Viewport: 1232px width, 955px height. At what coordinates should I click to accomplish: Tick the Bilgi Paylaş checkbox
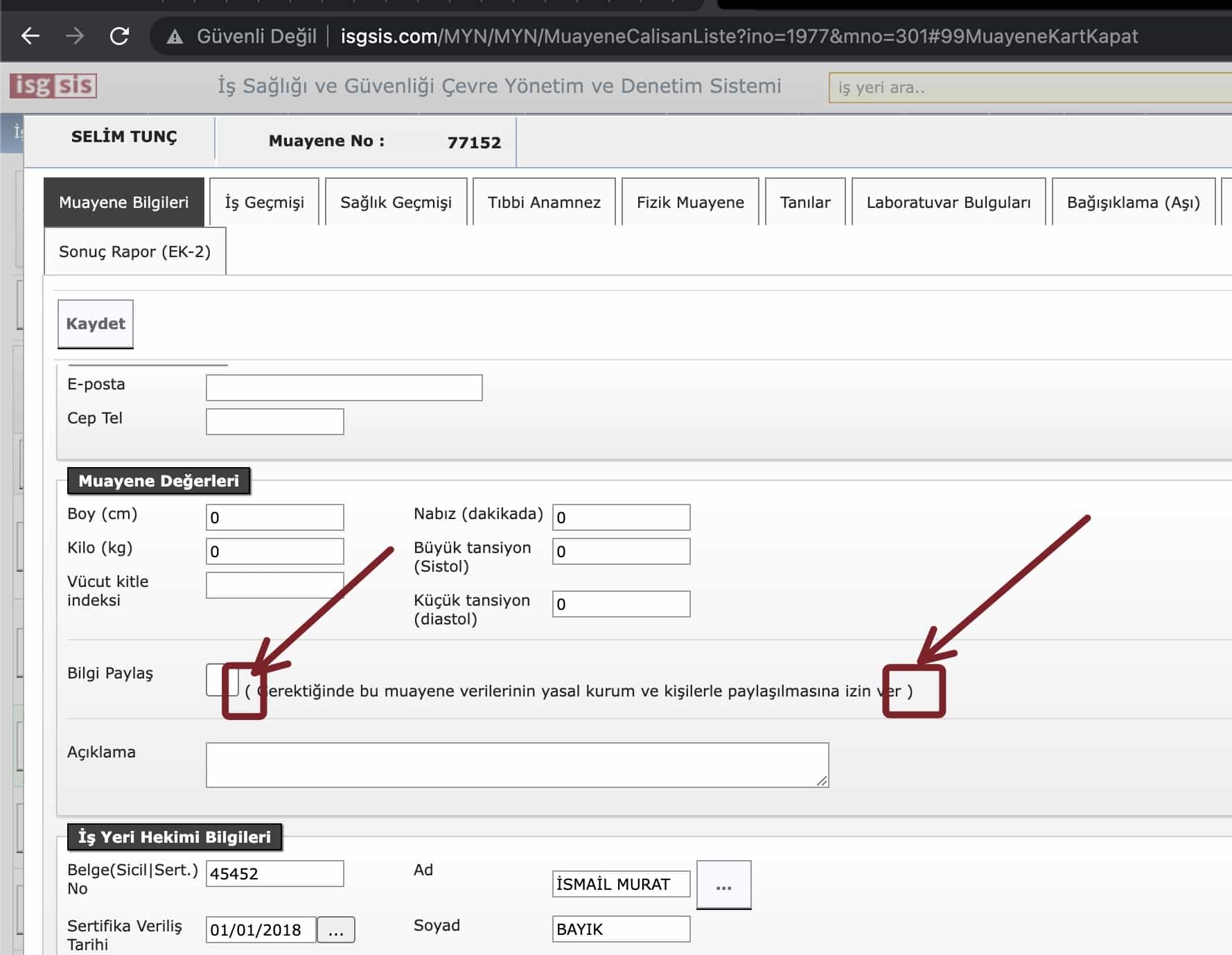[221, 680]
